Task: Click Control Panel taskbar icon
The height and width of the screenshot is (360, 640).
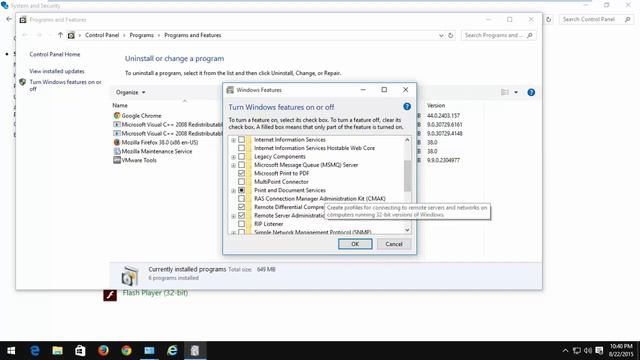Action: pos(149,351)
